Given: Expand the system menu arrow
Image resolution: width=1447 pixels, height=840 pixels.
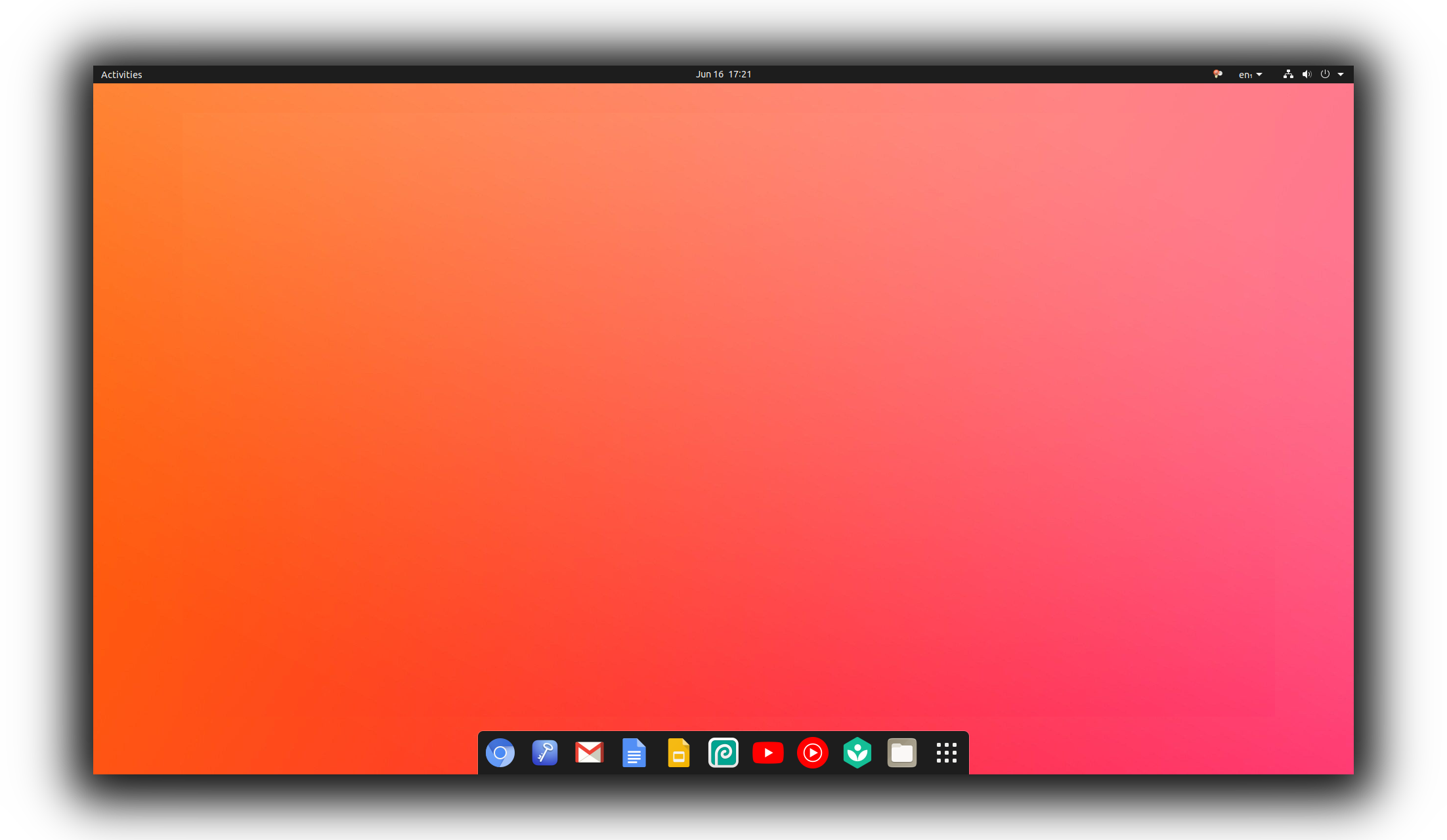Looking at the screenshot, I should pos(1341,75).
